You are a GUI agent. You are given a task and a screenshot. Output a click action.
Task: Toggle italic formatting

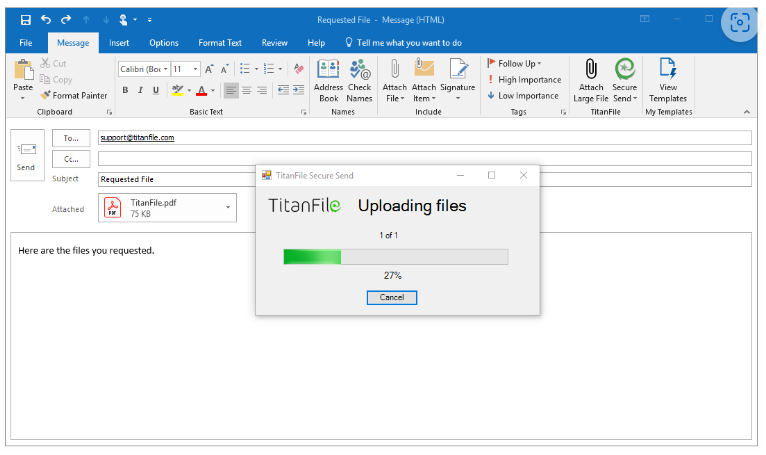141,90
